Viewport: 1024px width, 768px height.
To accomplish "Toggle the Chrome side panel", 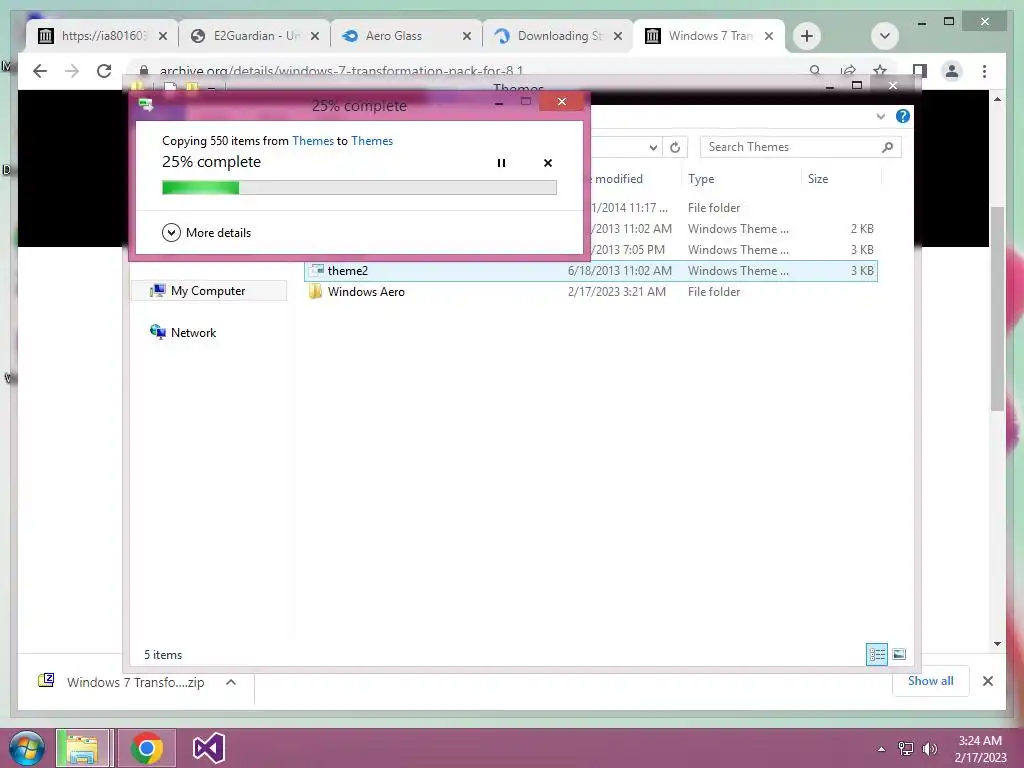I will click(920, 71).
